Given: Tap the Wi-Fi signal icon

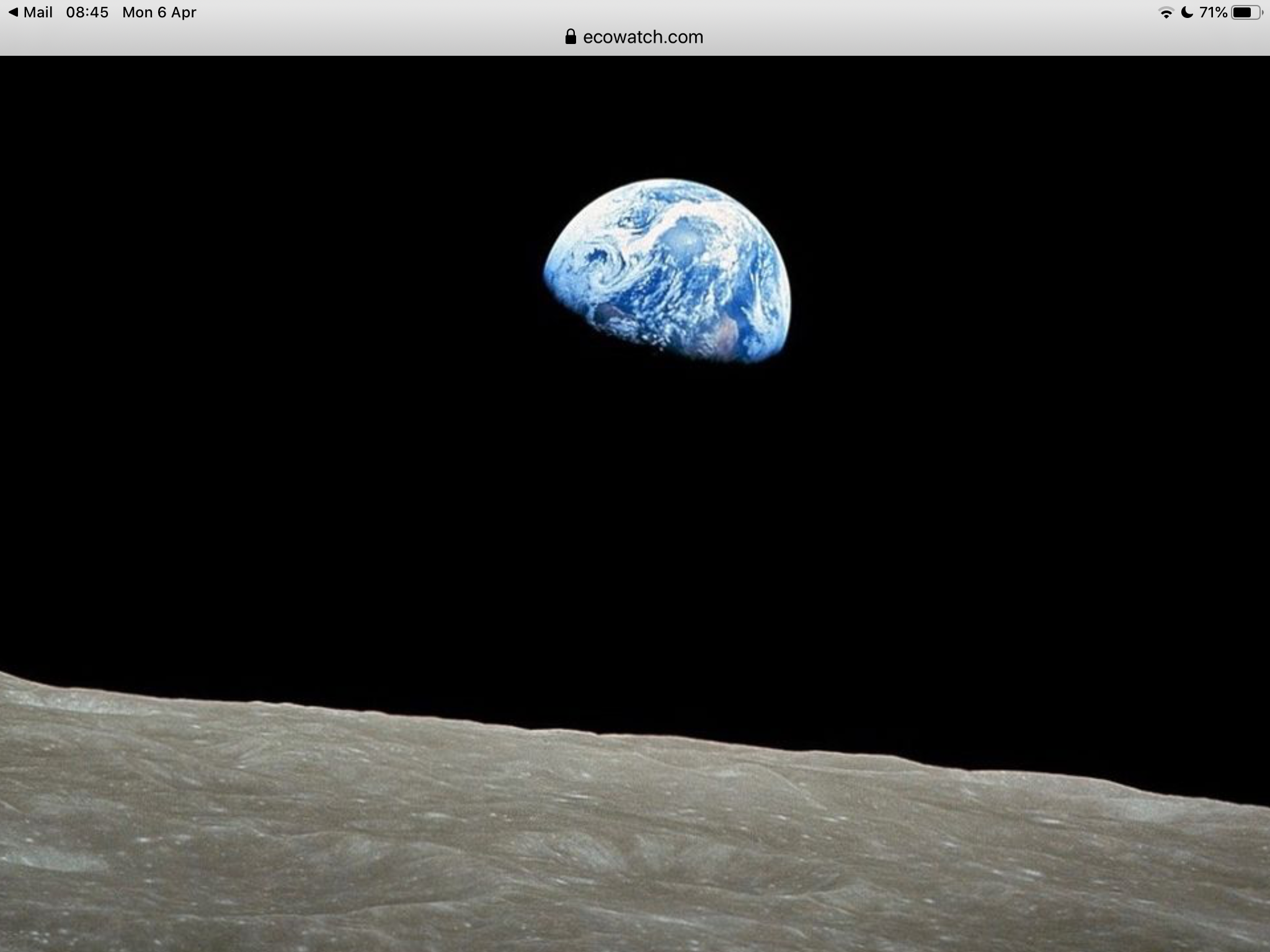Looking at the screenshot, I should click(1166, 13).
